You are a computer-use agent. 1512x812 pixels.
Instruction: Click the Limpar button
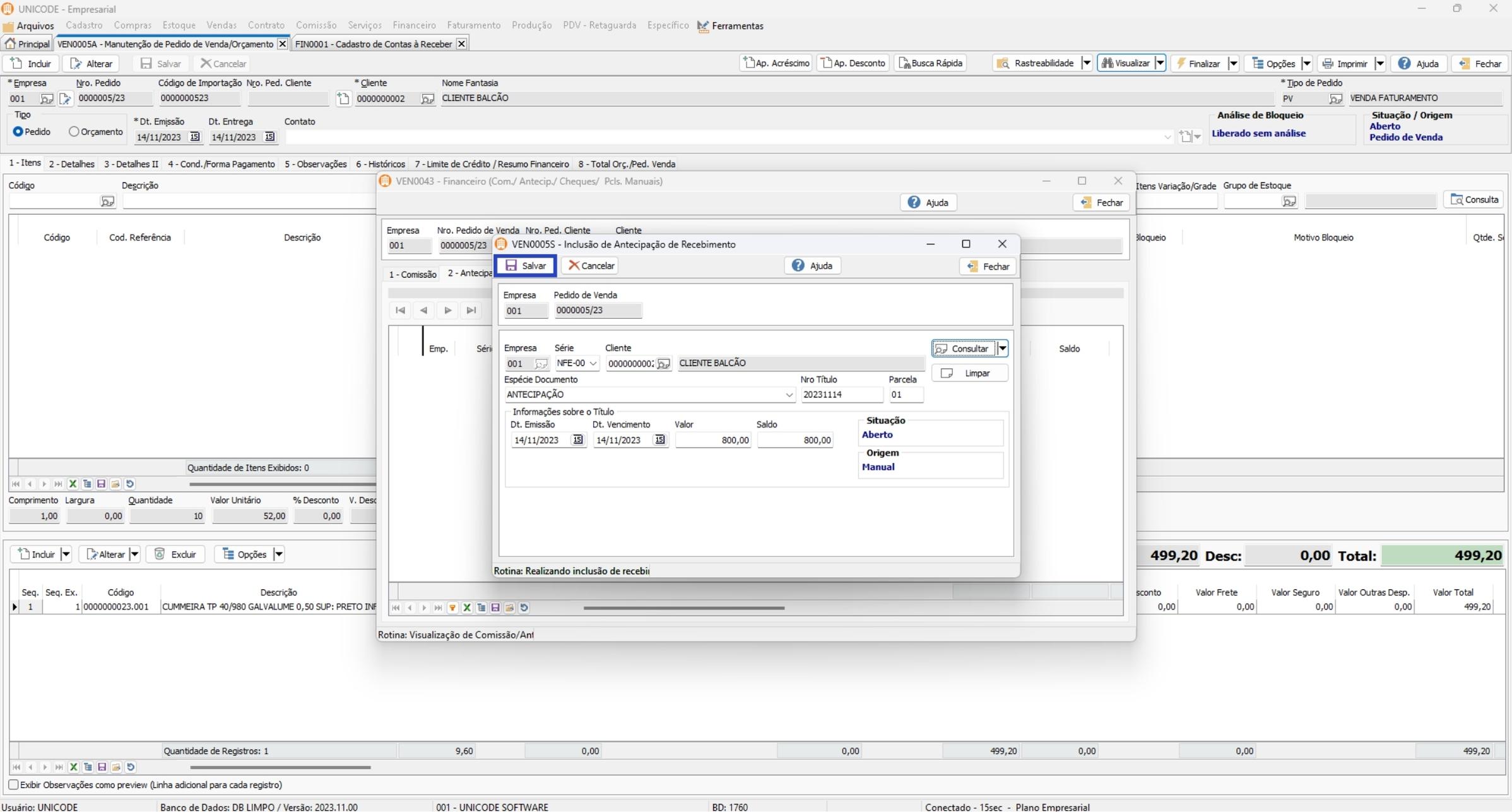coord(969,373)
